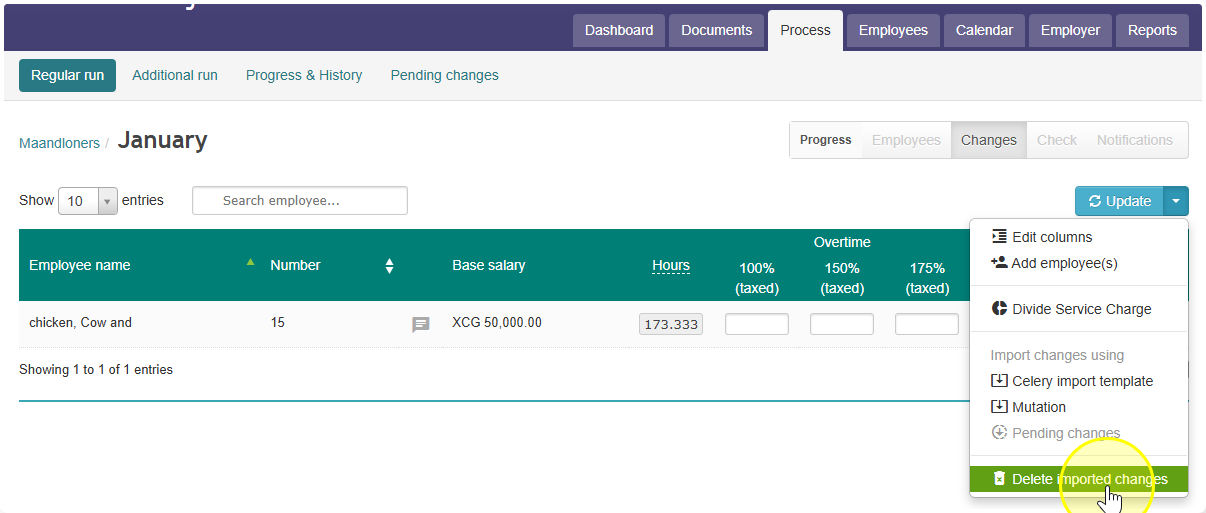Open the Additional run link
The width and height of the screenshot is (1206, 513).
click(175, 75)
